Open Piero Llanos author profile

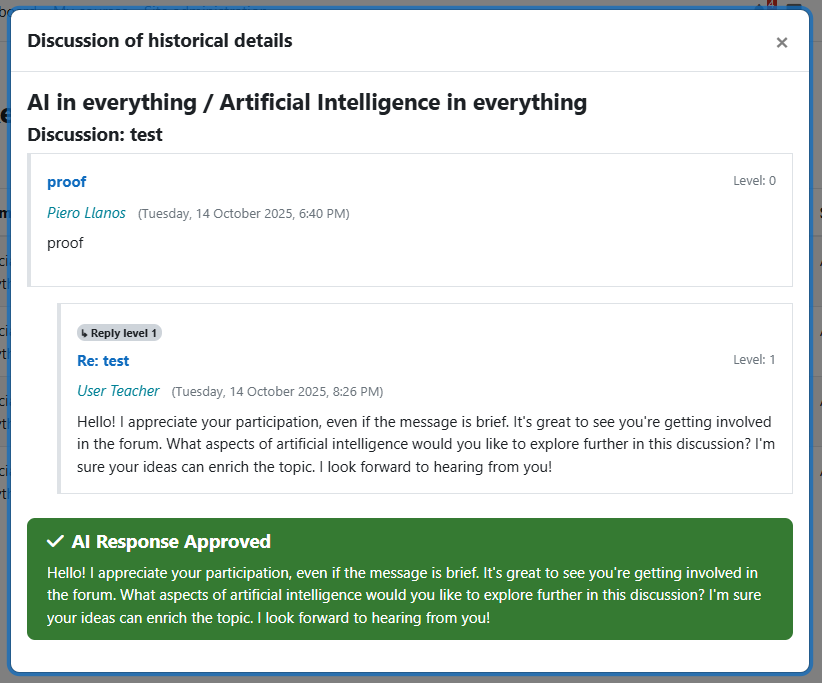[x=86, y=213]
